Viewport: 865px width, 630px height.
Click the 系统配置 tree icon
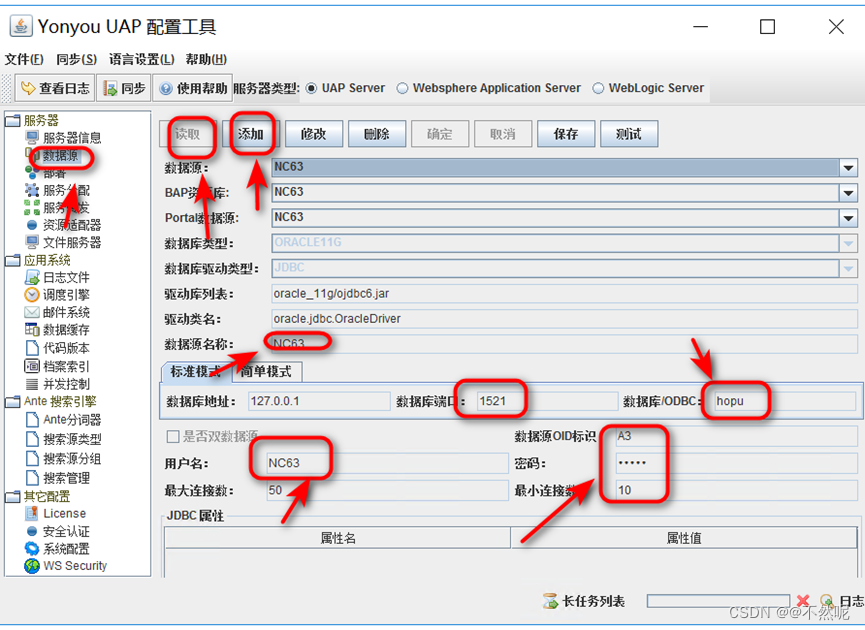(x=32, y=548)
